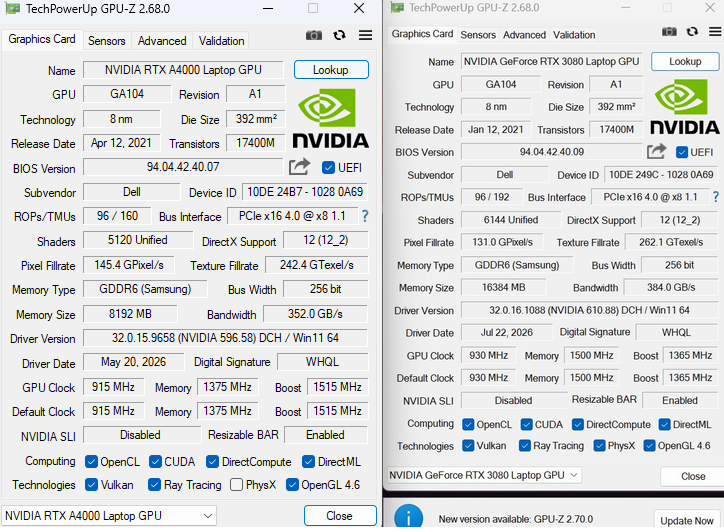Select Graphics Card tab in A4000 window
The width and height of the screenshot is (724, 532).
(42, 39)
